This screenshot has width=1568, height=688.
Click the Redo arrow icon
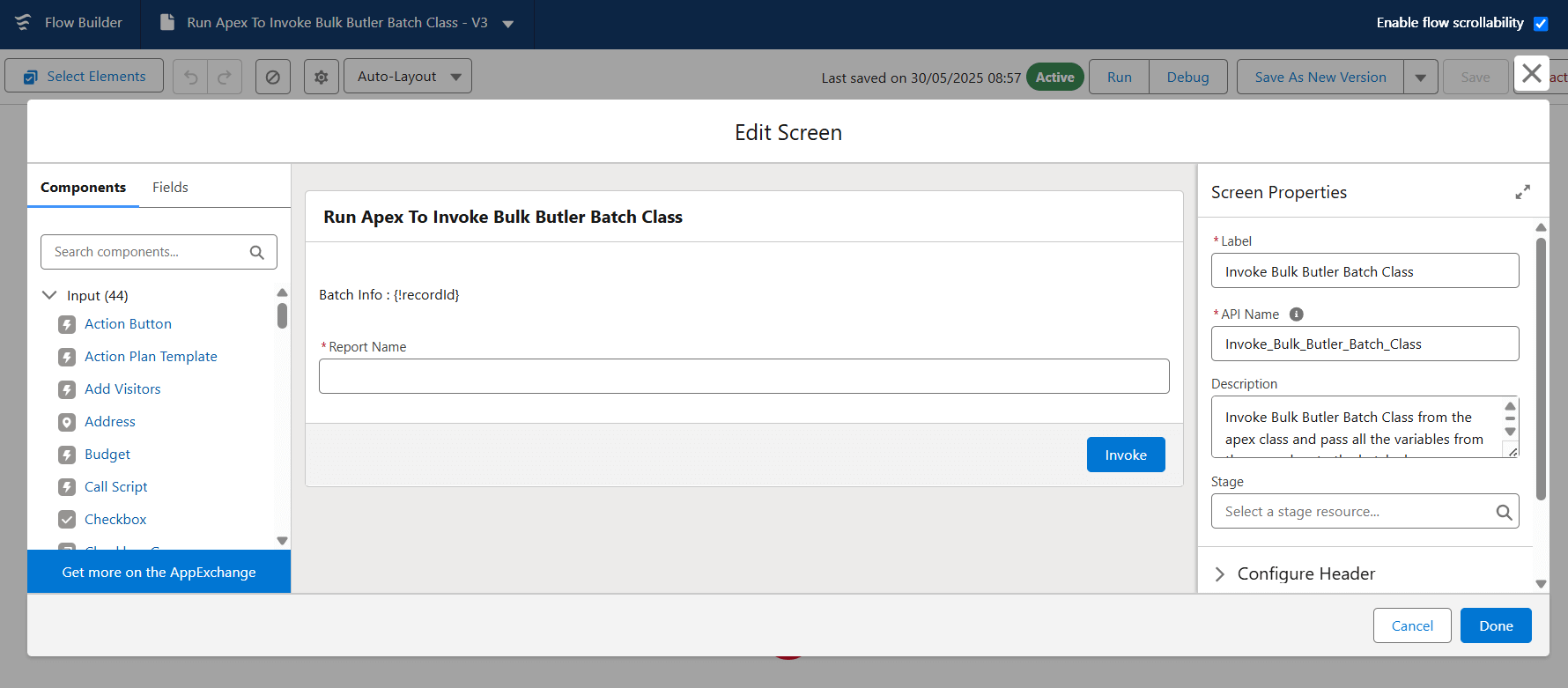coord(225,78)
